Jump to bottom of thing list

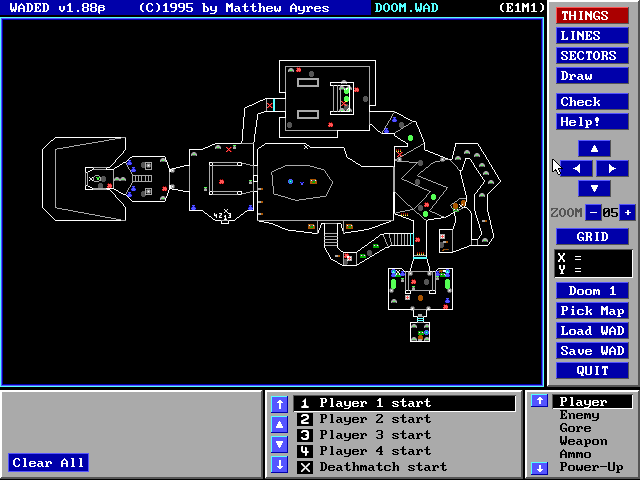click(x=280, y=465)
